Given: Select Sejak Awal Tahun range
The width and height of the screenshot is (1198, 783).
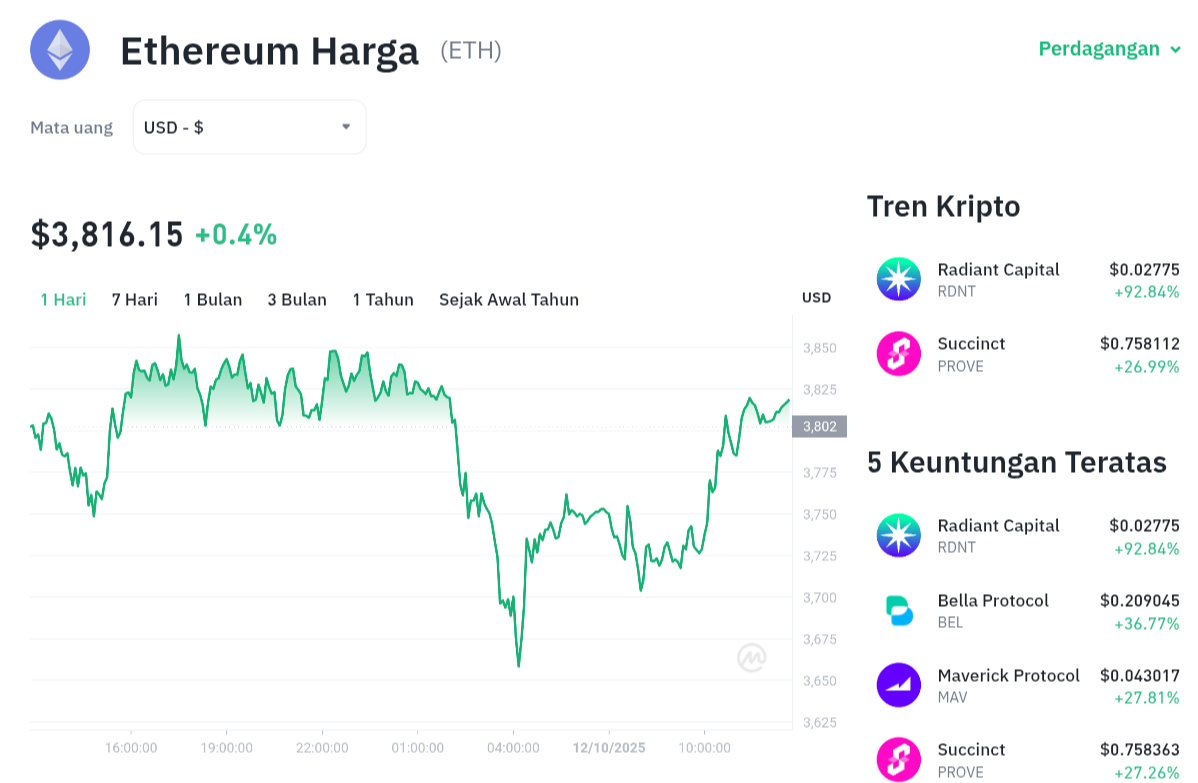Looking at the screenshot, I should [x=508, y=299].
